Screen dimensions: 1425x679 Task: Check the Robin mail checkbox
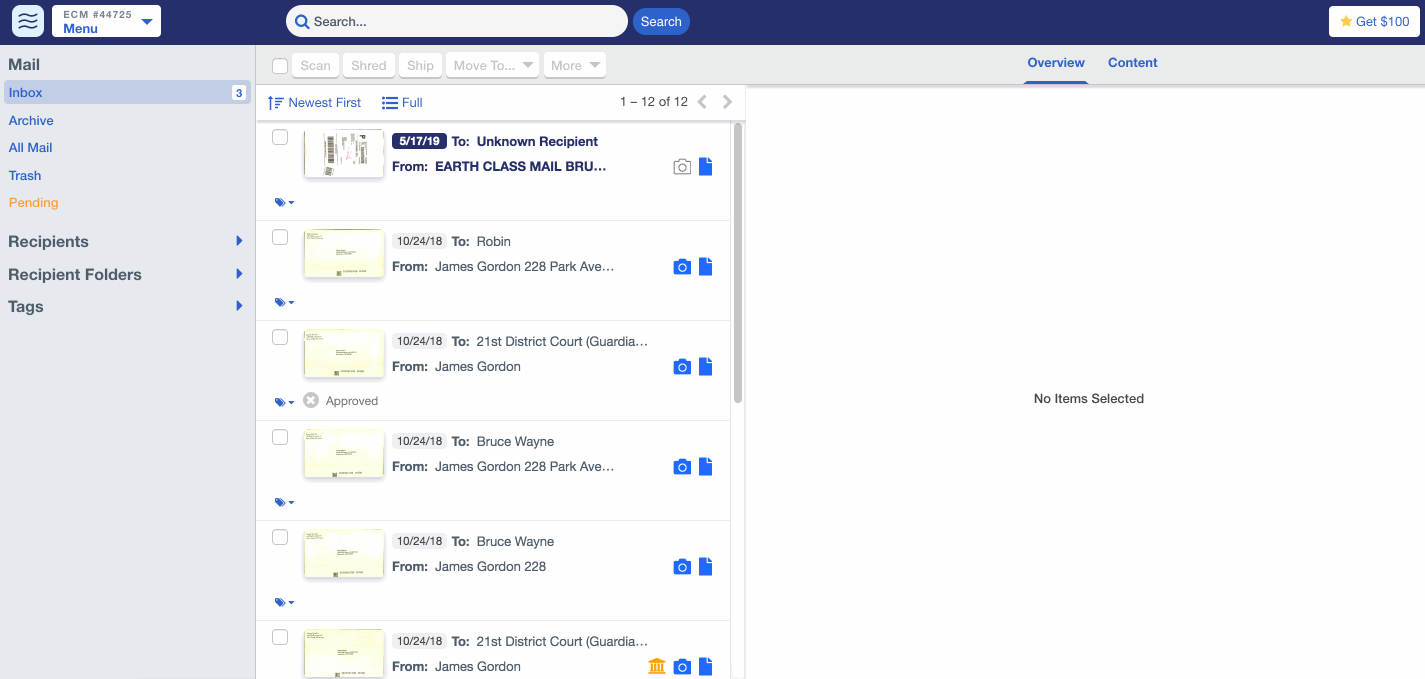pos(280,237)
